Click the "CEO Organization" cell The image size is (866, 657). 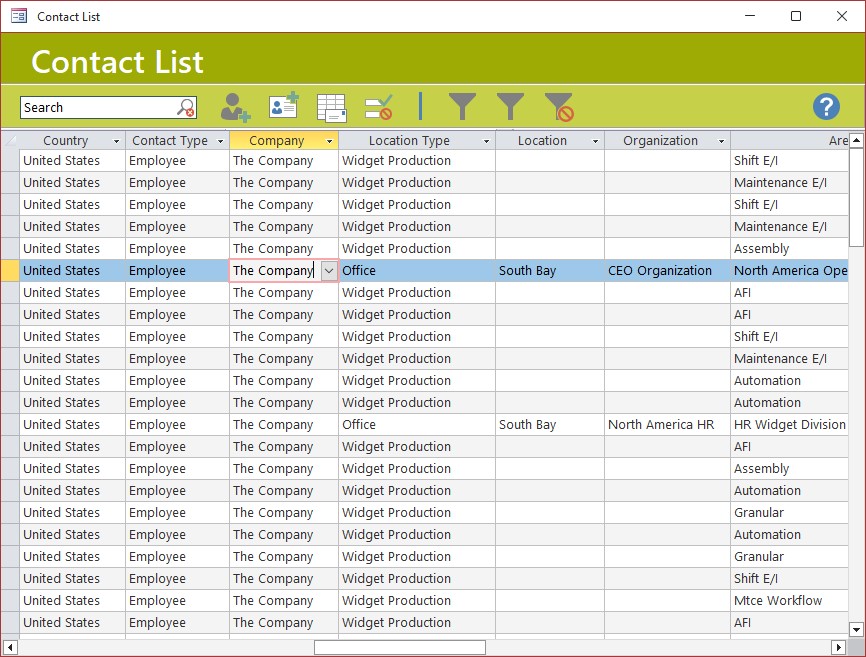coord(667,271)
